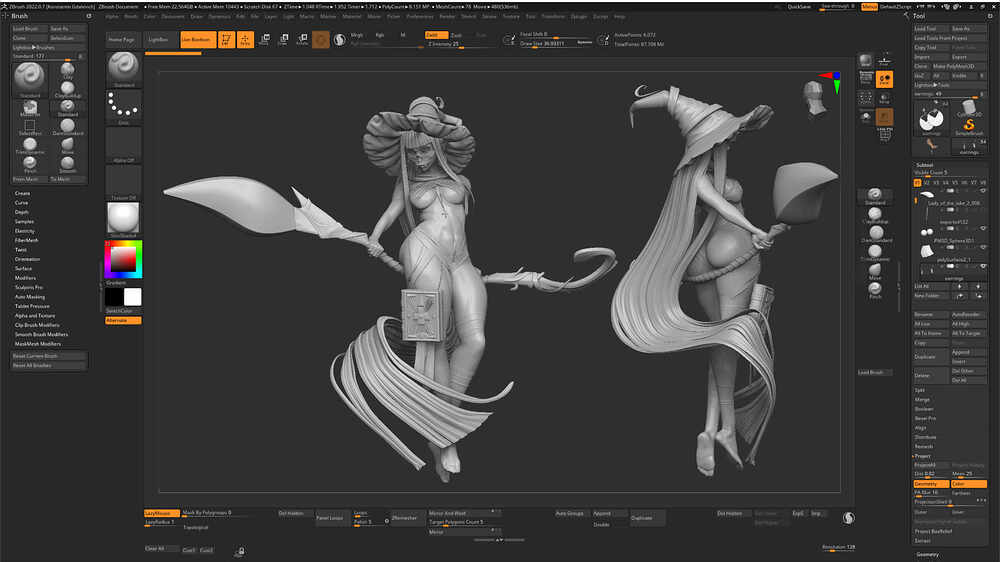Select TrimDynamic brush on right shelf

pyautogui.click(x=876, y=253)
